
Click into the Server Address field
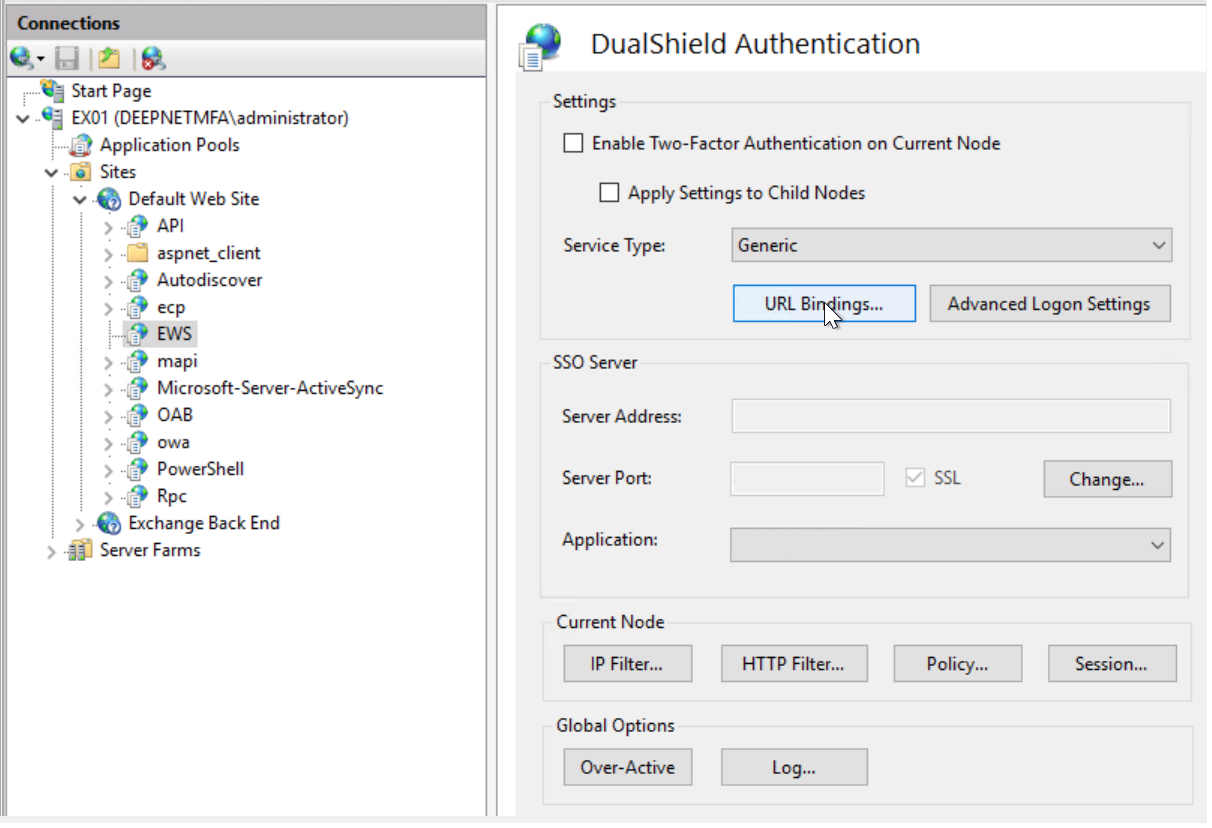pos(950,416)
